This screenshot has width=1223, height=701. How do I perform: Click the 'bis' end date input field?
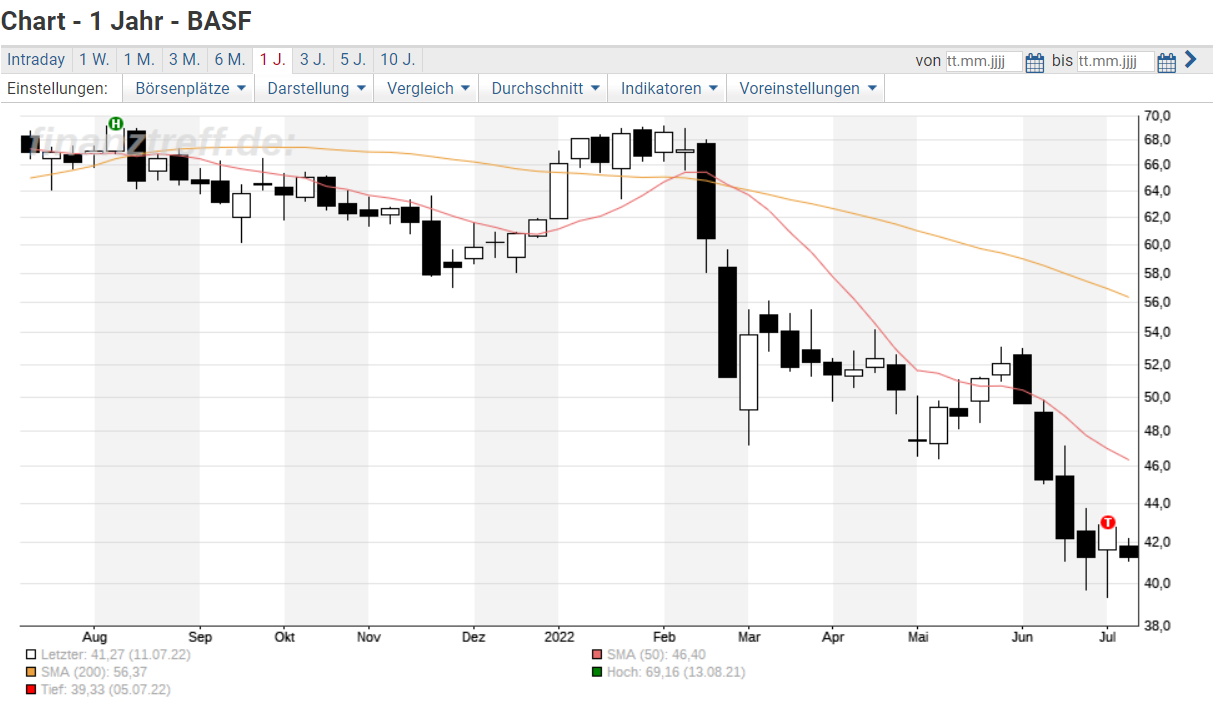coord(1115,62)
